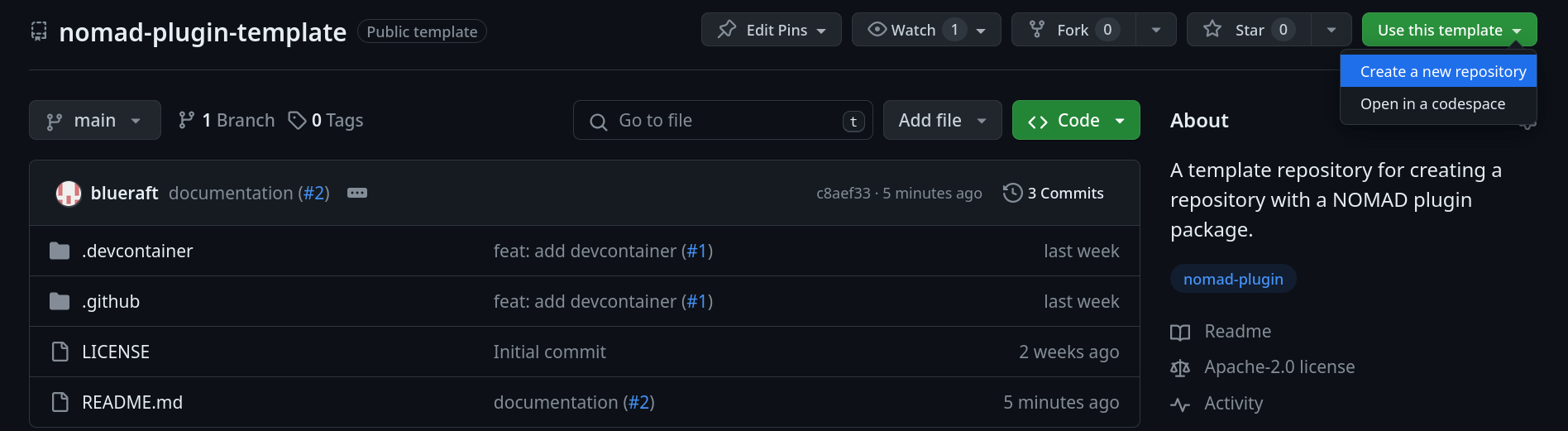Expand the Star lists dropdown arrow
1568x431 pixels.
pos(1331,30)
